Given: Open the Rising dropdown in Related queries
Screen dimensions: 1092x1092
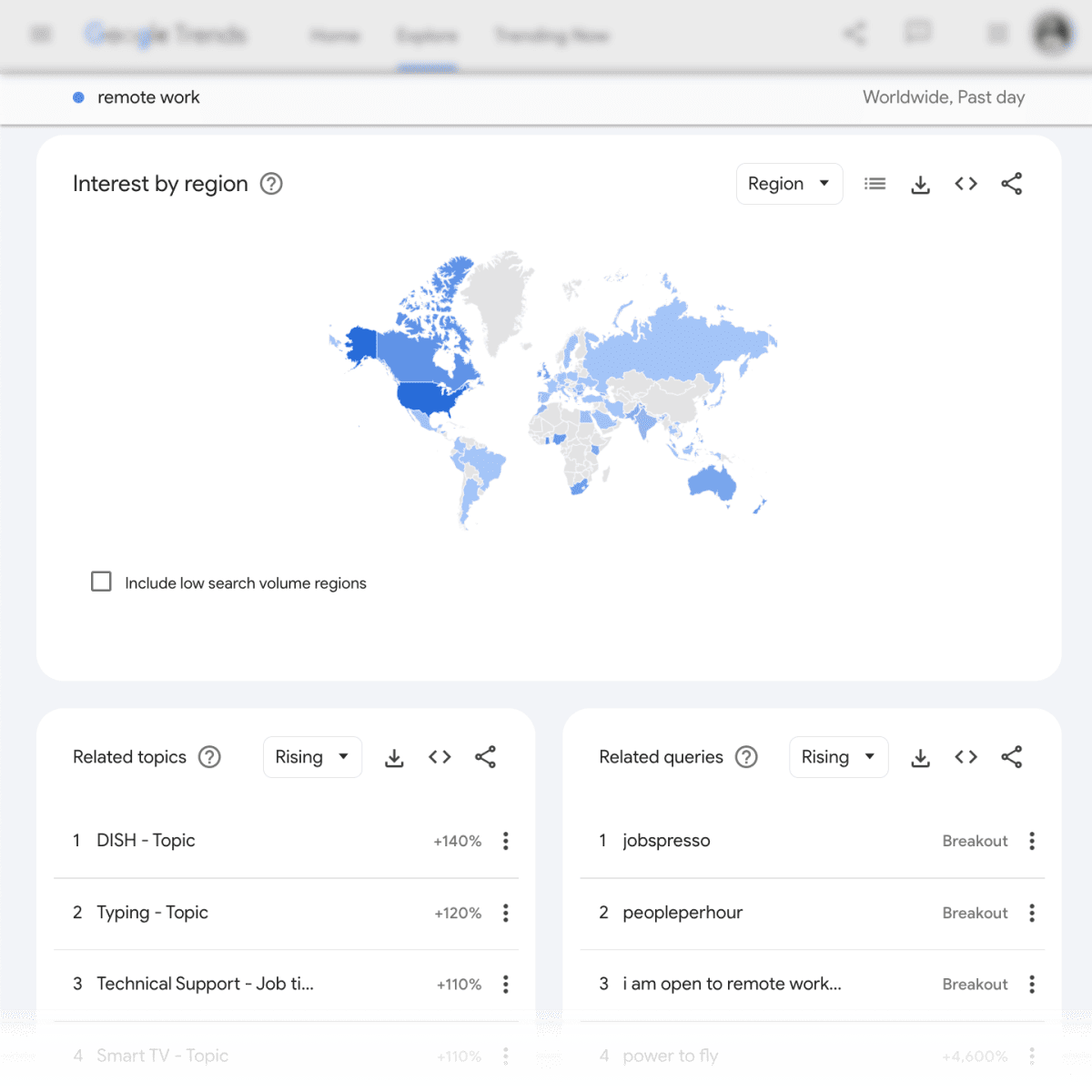Looking at the screenshot, I should (838, 756).
